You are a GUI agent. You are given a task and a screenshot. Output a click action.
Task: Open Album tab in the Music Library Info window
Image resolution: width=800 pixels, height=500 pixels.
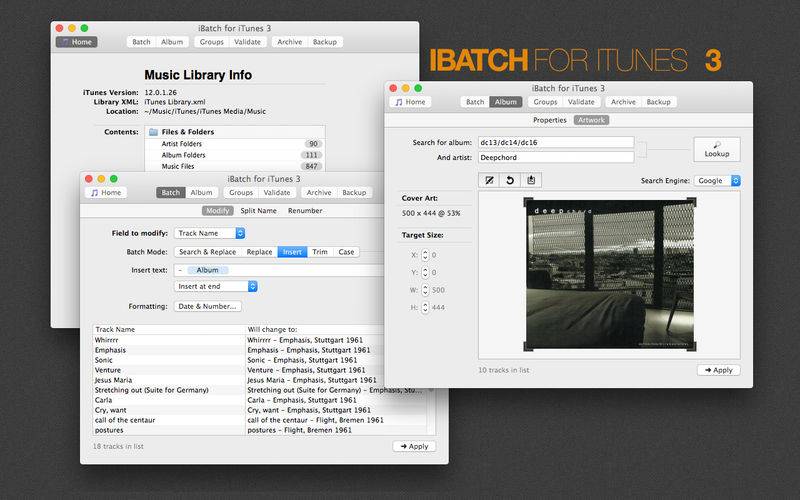point(172,42)
